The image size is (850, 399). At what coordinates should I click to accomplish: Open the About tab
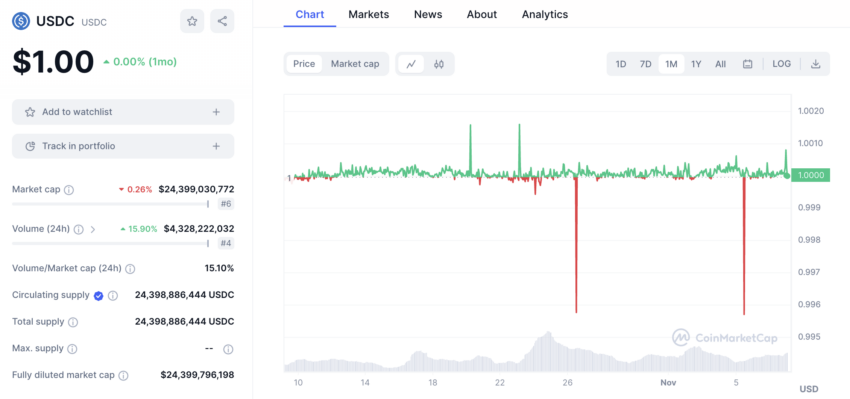482,15
